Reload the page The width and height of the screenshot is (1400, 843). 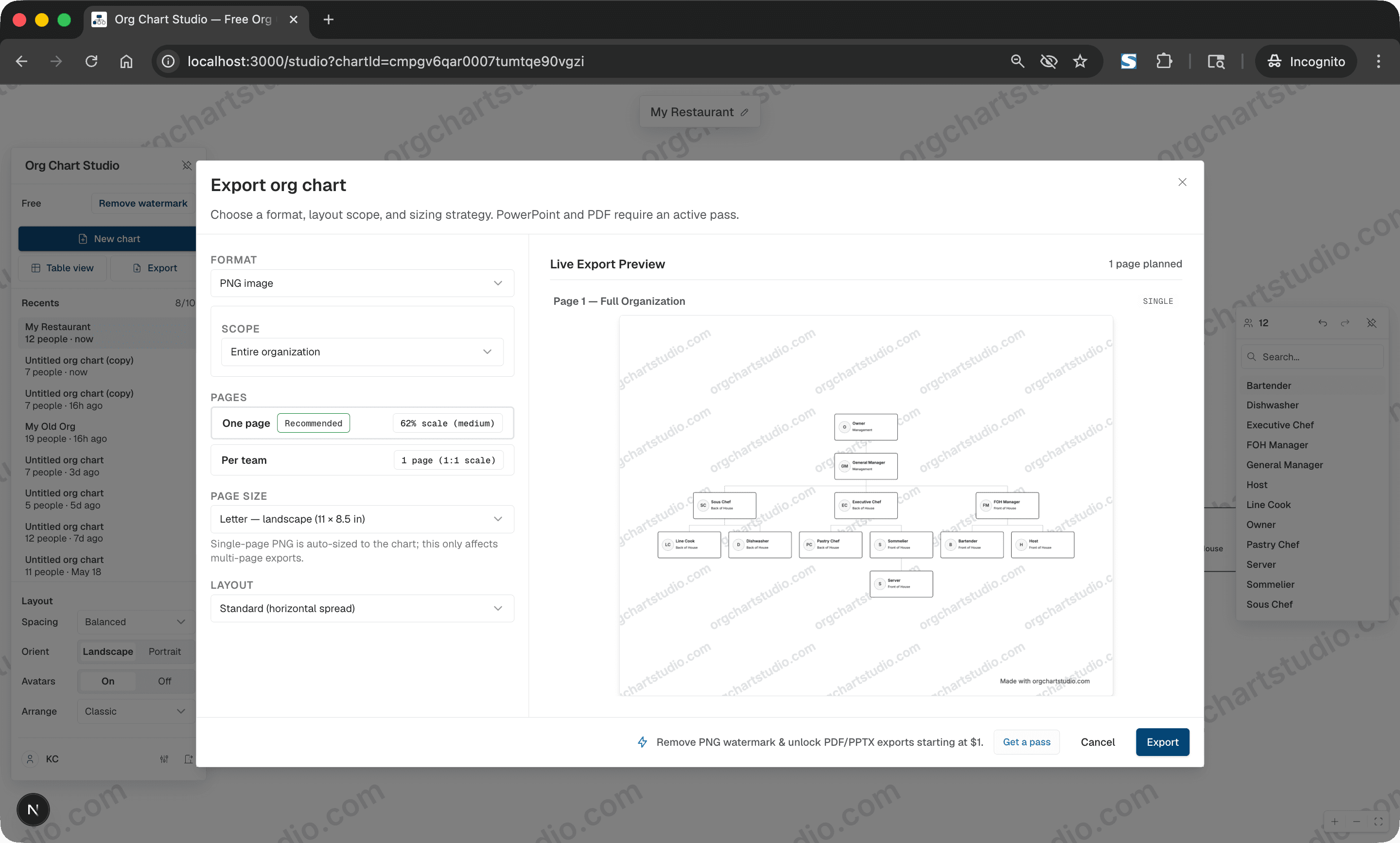point(91,61)
